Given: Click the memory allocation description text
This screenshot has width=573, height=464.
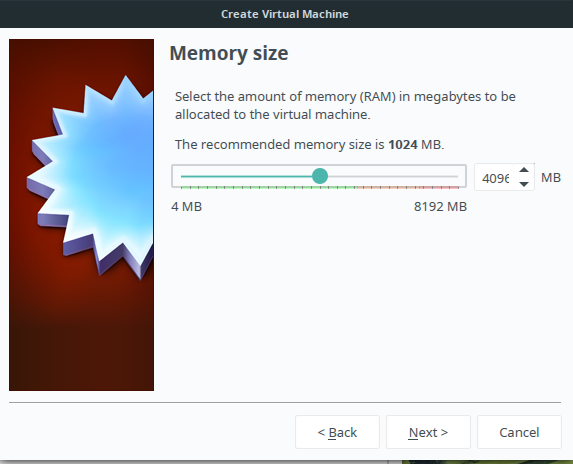Looking at the screenshot, I should click(345, 106).
